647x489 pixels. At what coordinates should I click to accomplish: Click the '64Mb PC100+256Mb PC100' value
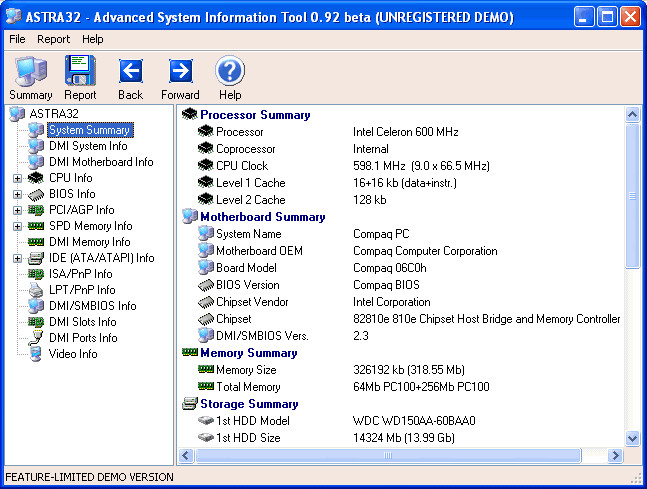421,387
